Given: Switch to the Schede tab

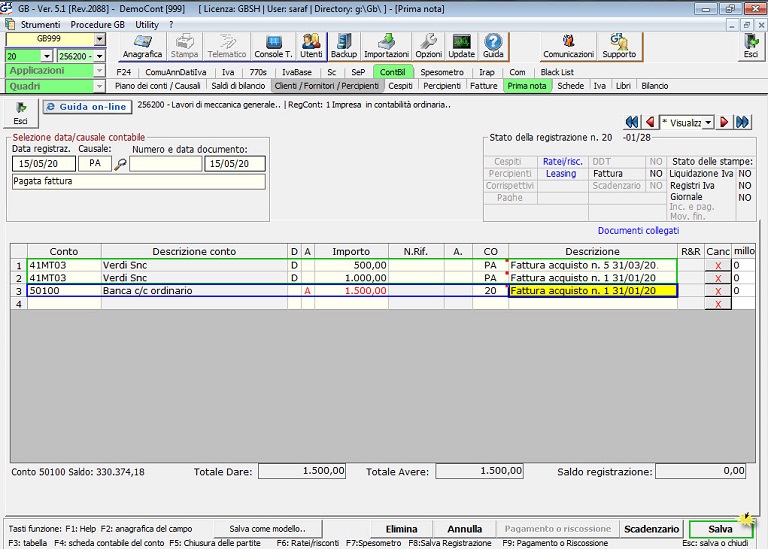Looking at the screenshot, I should pyautogui.click(x=571, y=87).
